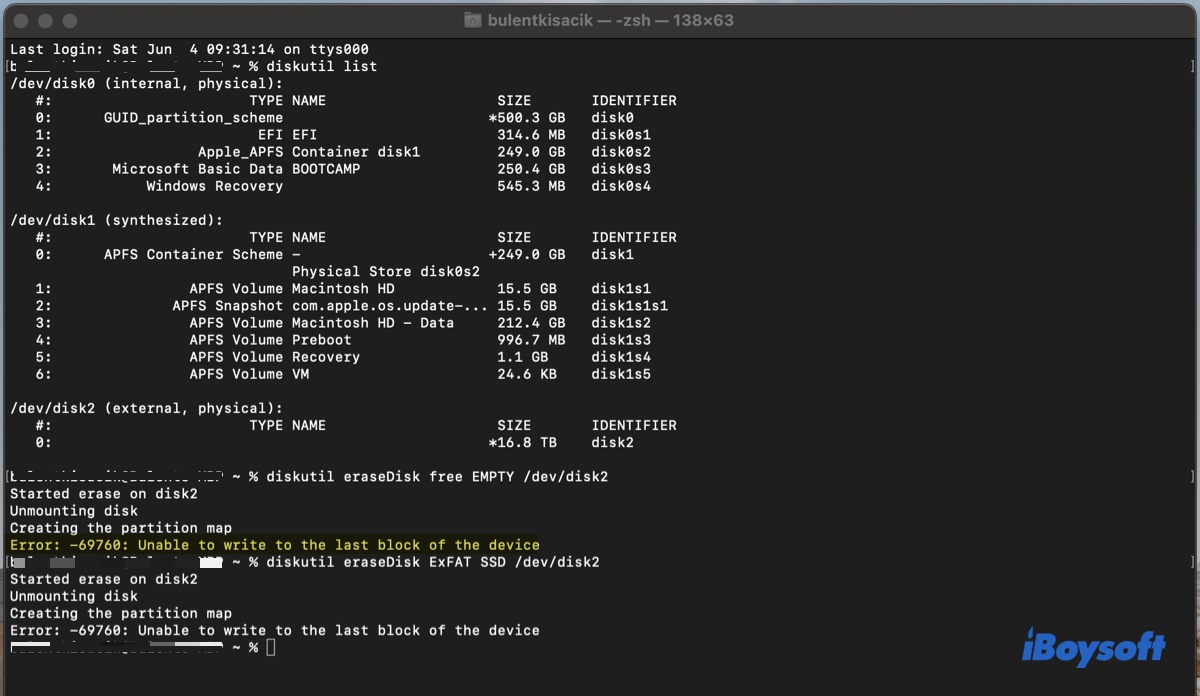Screen dimensions: 1200x696
Task: Click the 'Windows Recovery' partition type
Action: 214,186
